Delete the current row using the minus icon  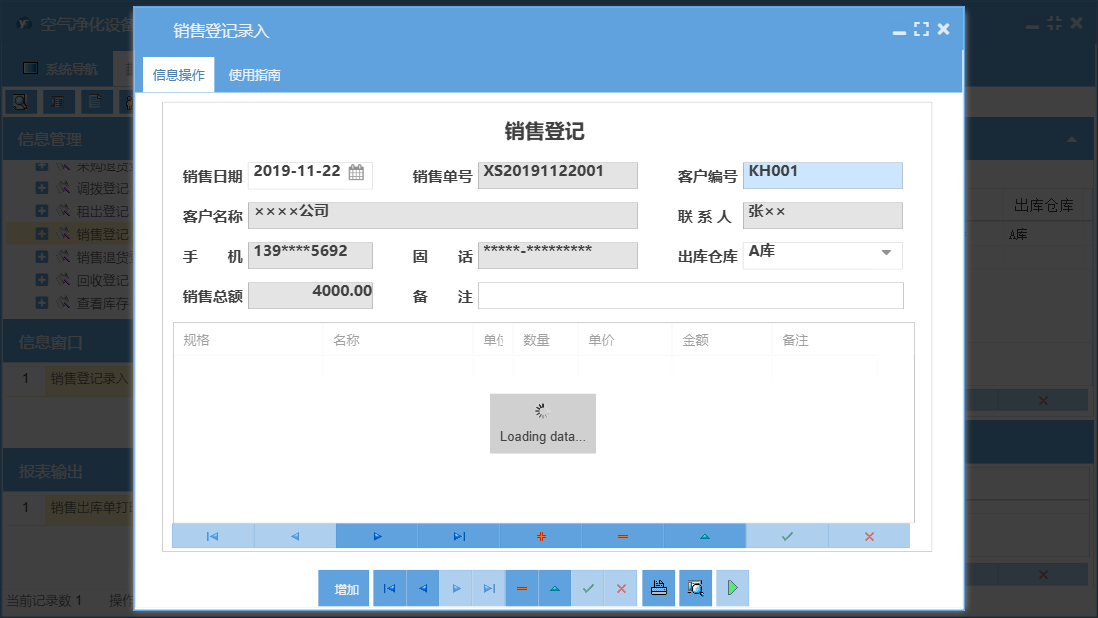622,536
